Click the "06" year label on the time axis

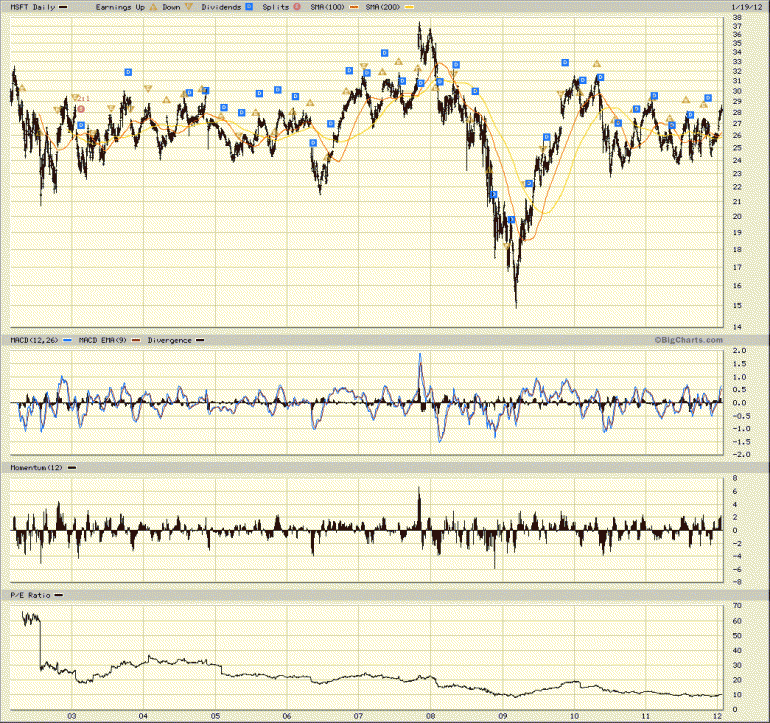[287, 716]
